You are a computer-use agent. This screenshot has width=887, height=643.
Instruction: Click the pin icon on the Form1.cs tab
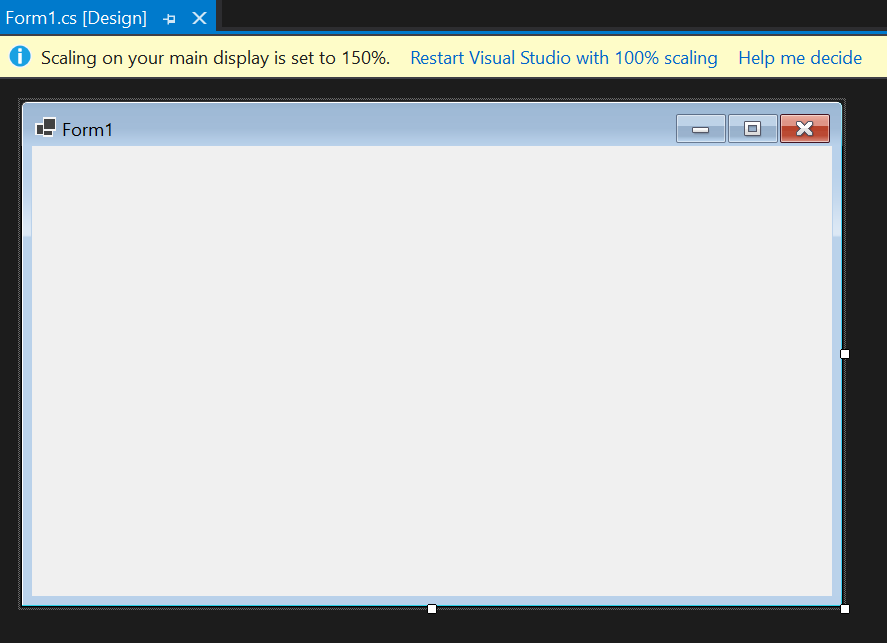168,17
